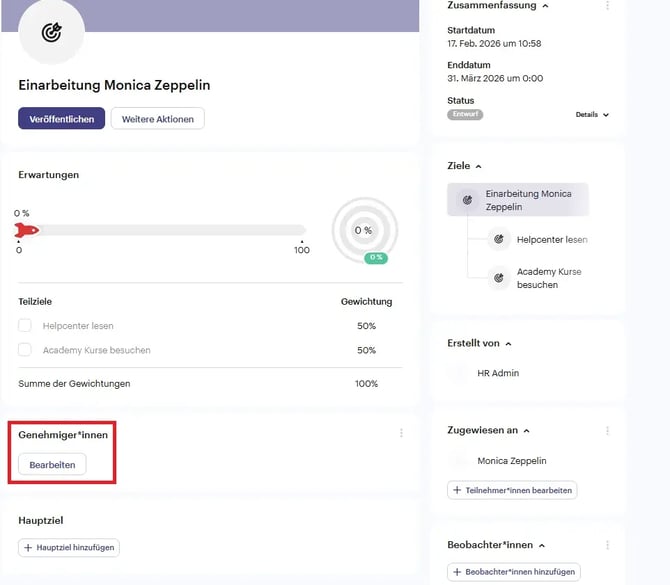Image resolution: width=670 pixels, height=585 pixels.
Task: Click the 100% Summe der Gewichtungen value
Action: pyautogui.click(x=366, y=384)
